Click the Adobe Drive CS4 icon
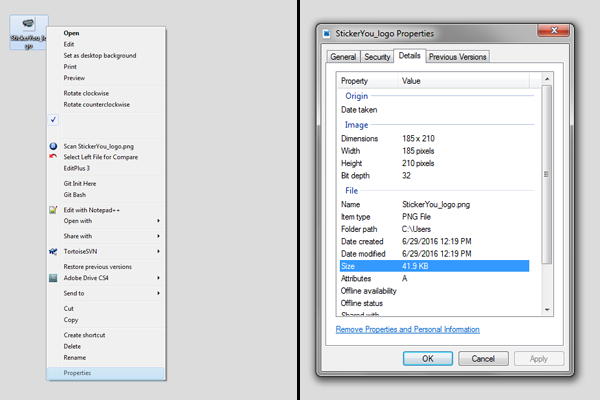Image resolution: width=600 pixels, height=400 pixels. 53,277
